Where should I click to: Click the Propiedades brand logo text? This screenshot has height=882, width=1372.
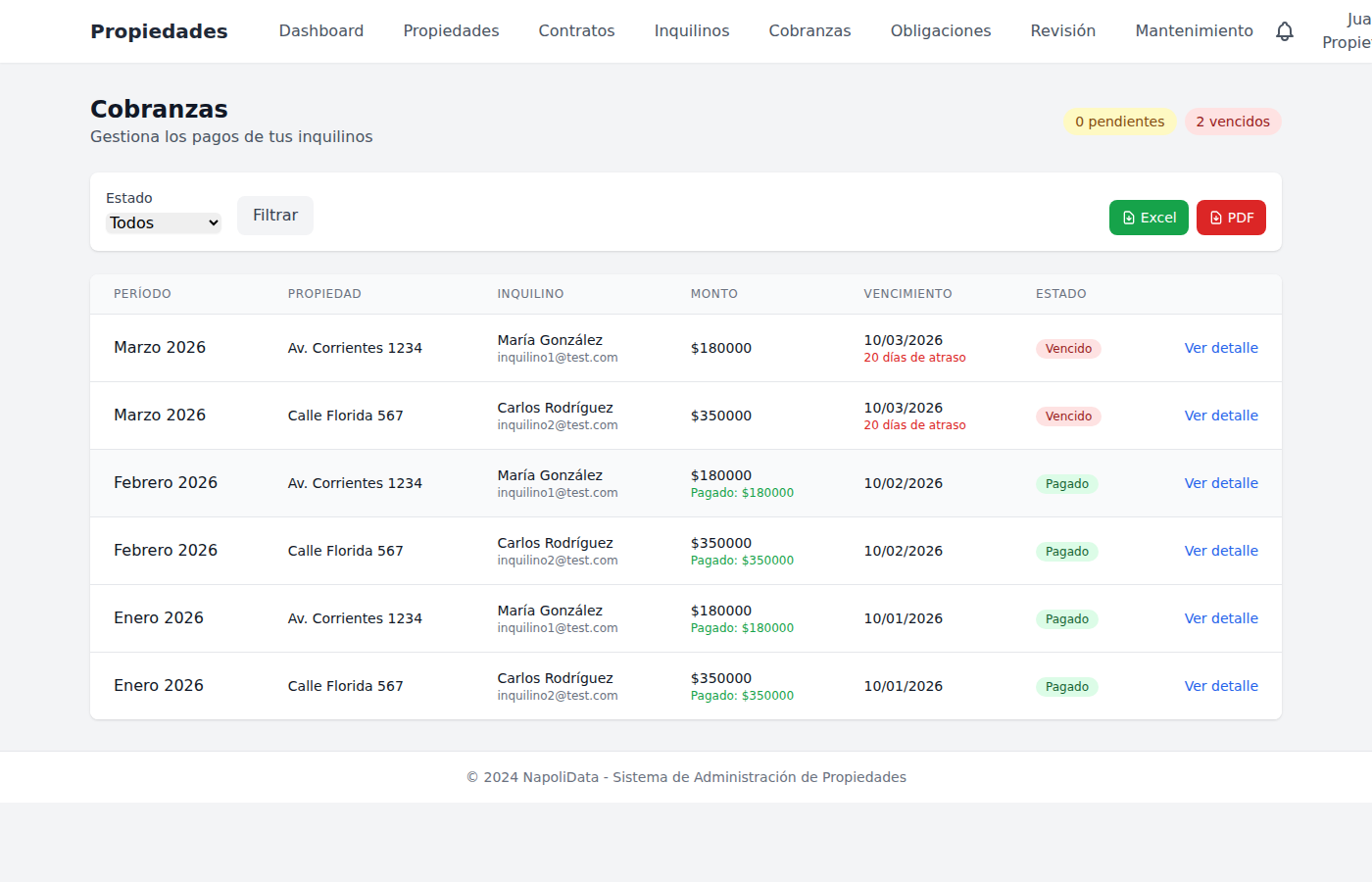159,31
